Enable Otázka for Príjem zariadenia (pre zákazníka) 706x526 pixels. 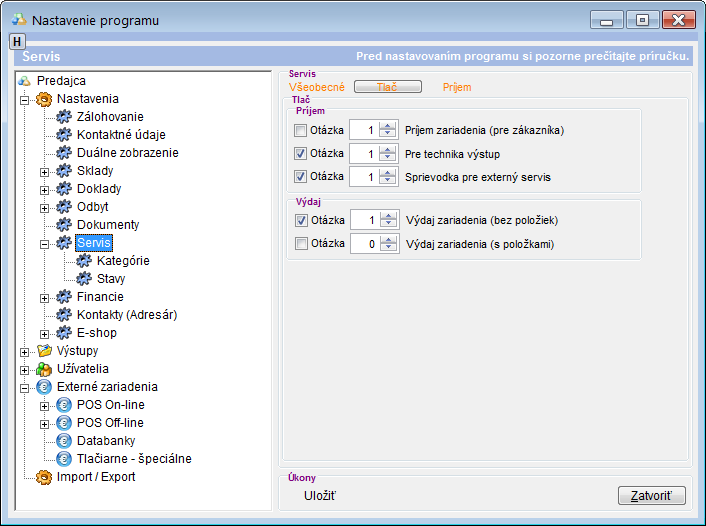point(301,130)
